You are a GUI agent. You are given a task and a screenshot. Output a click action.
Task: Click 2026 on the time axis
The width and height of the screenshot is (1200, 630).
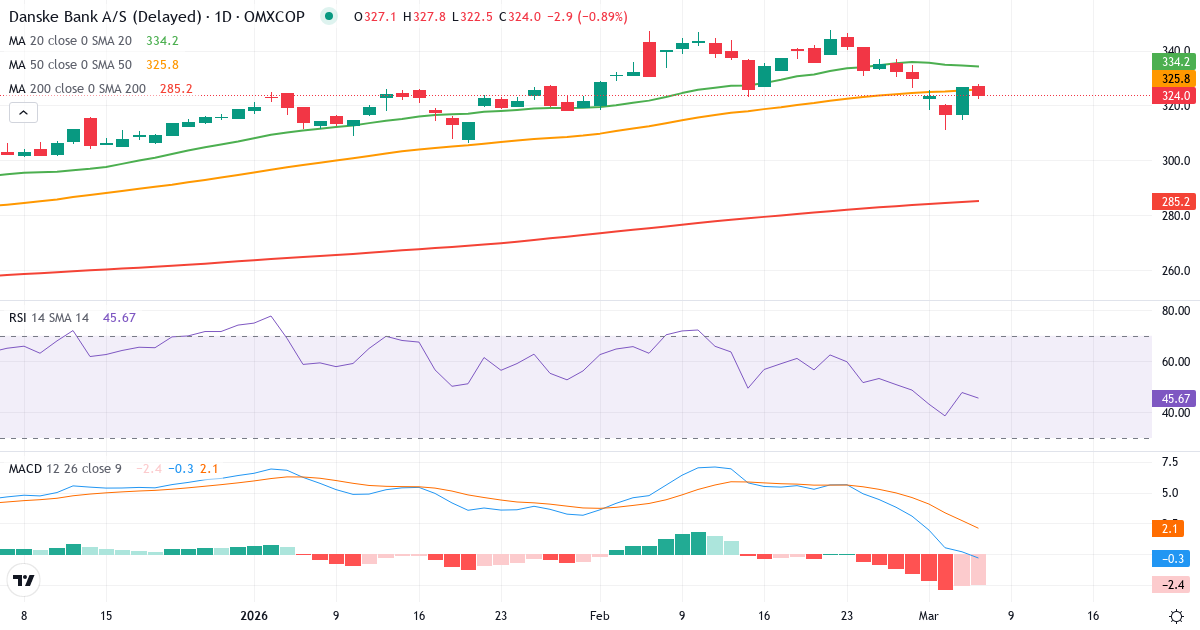pos(253,617)
